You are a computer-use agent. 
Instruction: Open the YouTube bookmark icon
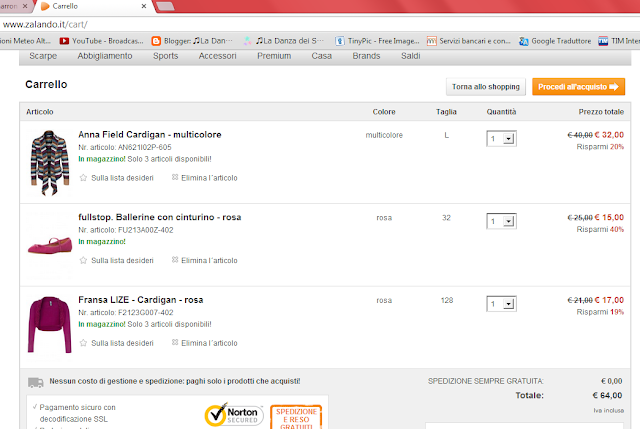[64, 41]
